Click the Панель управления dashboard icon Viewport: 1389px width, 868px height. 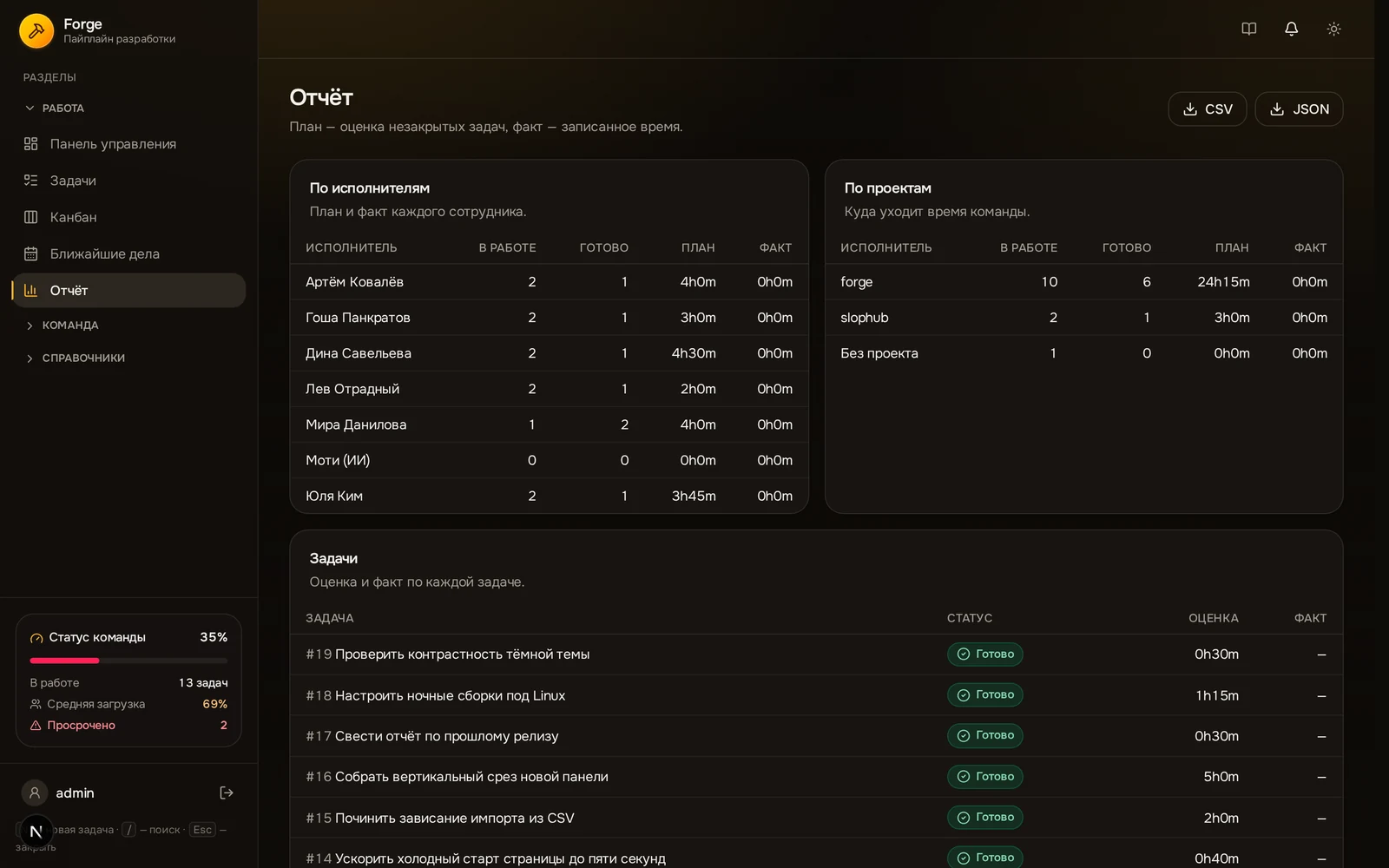(x=31, y=144)
